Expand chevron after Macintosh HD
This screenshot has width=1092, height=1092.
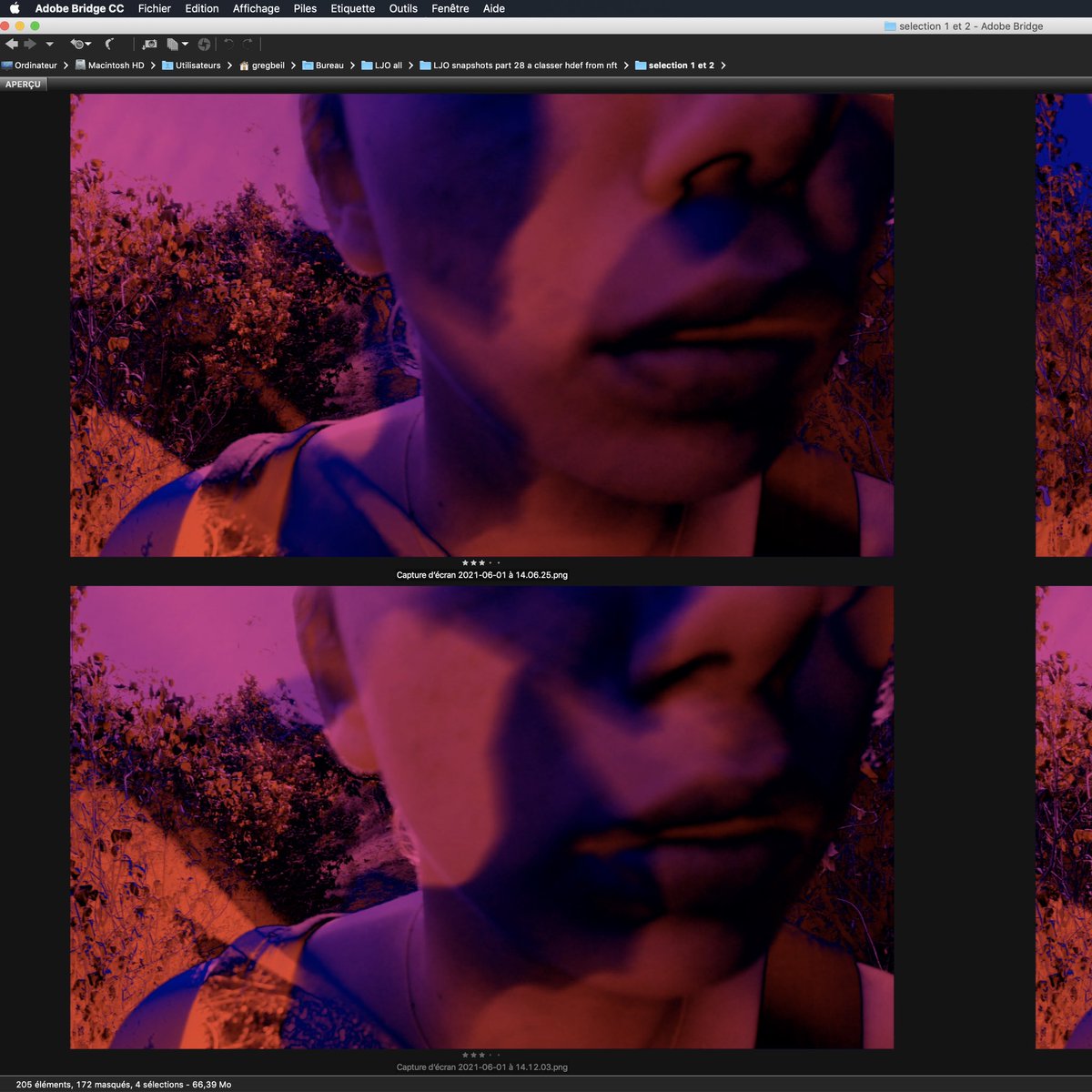[153, 66]
